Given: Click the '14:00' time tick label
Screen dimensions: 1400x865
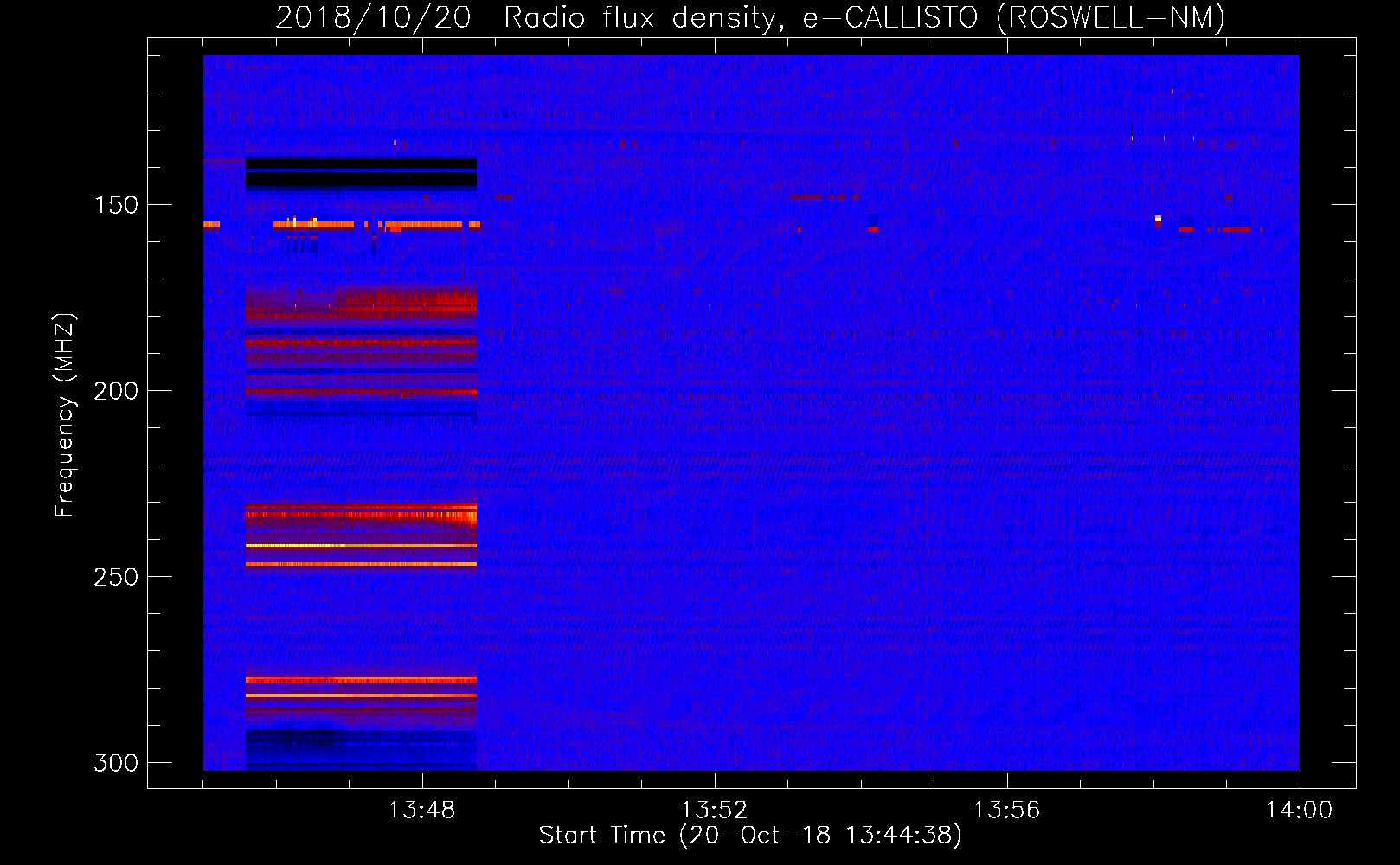Looking at the screenshot, I should click(x=1299, y=811).
